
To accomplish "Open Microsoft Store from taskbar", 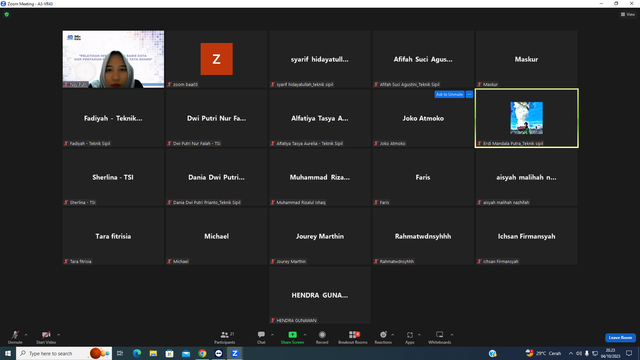I will tap(169, 353).
